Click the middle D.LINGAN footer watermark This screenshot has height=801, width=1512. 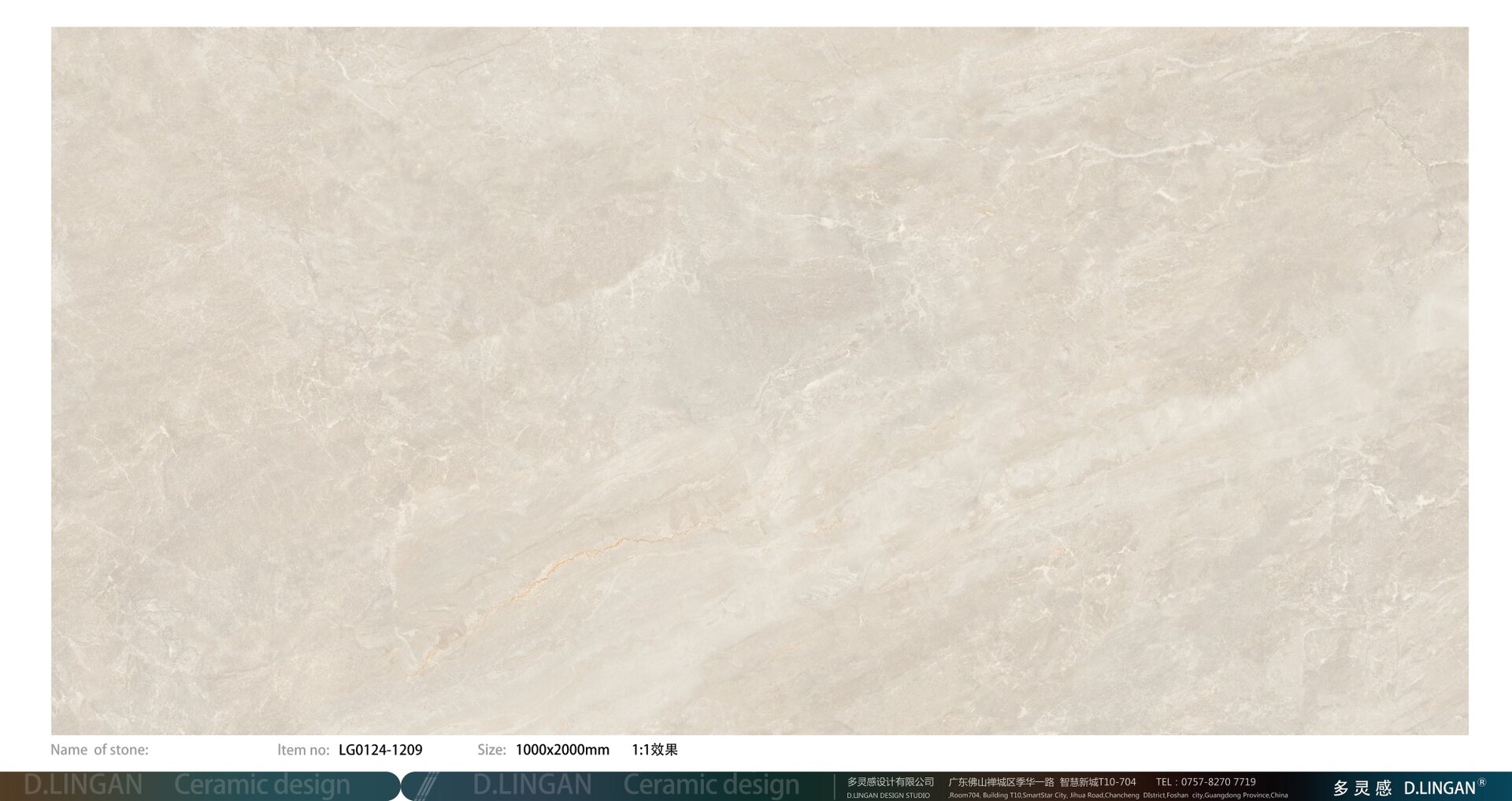tap(532, 785)
